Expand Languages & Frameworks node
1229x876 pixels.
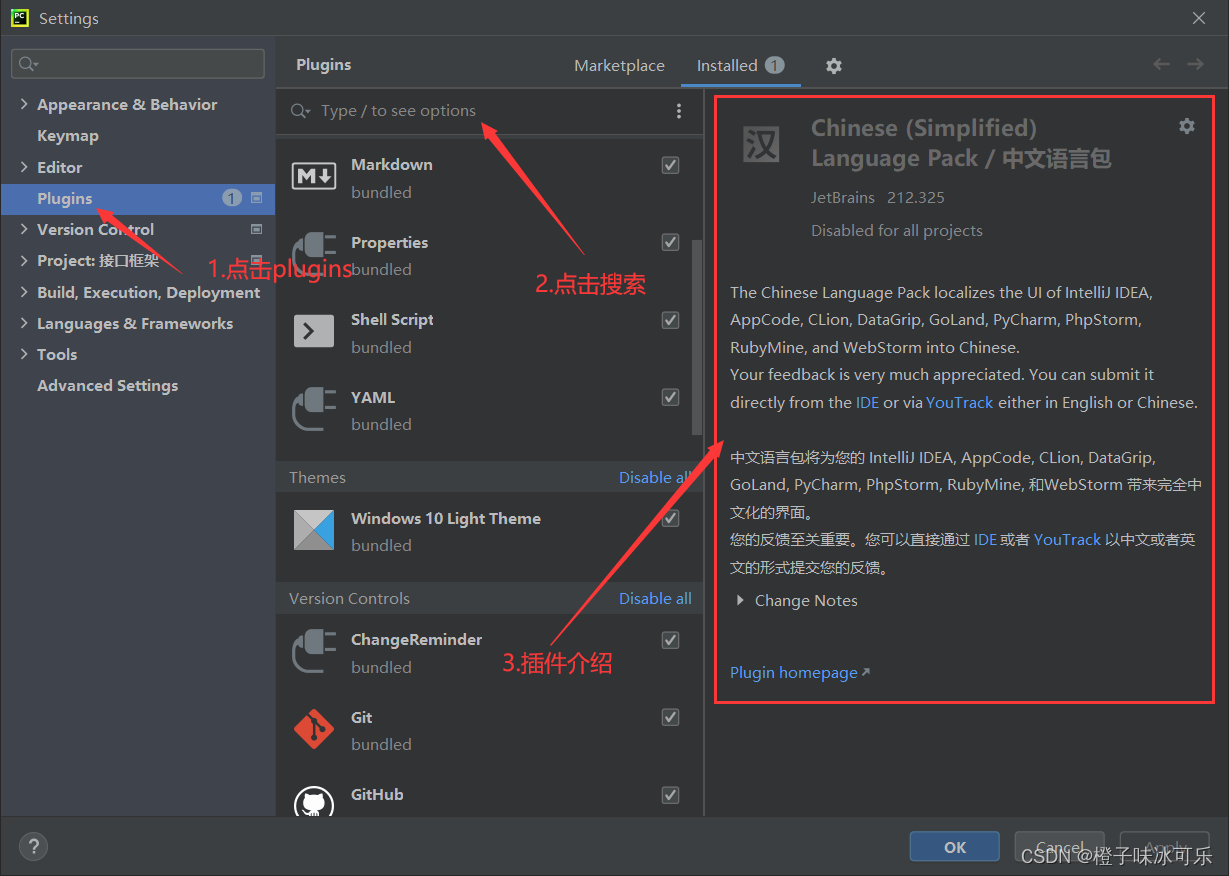coord(24,323)
